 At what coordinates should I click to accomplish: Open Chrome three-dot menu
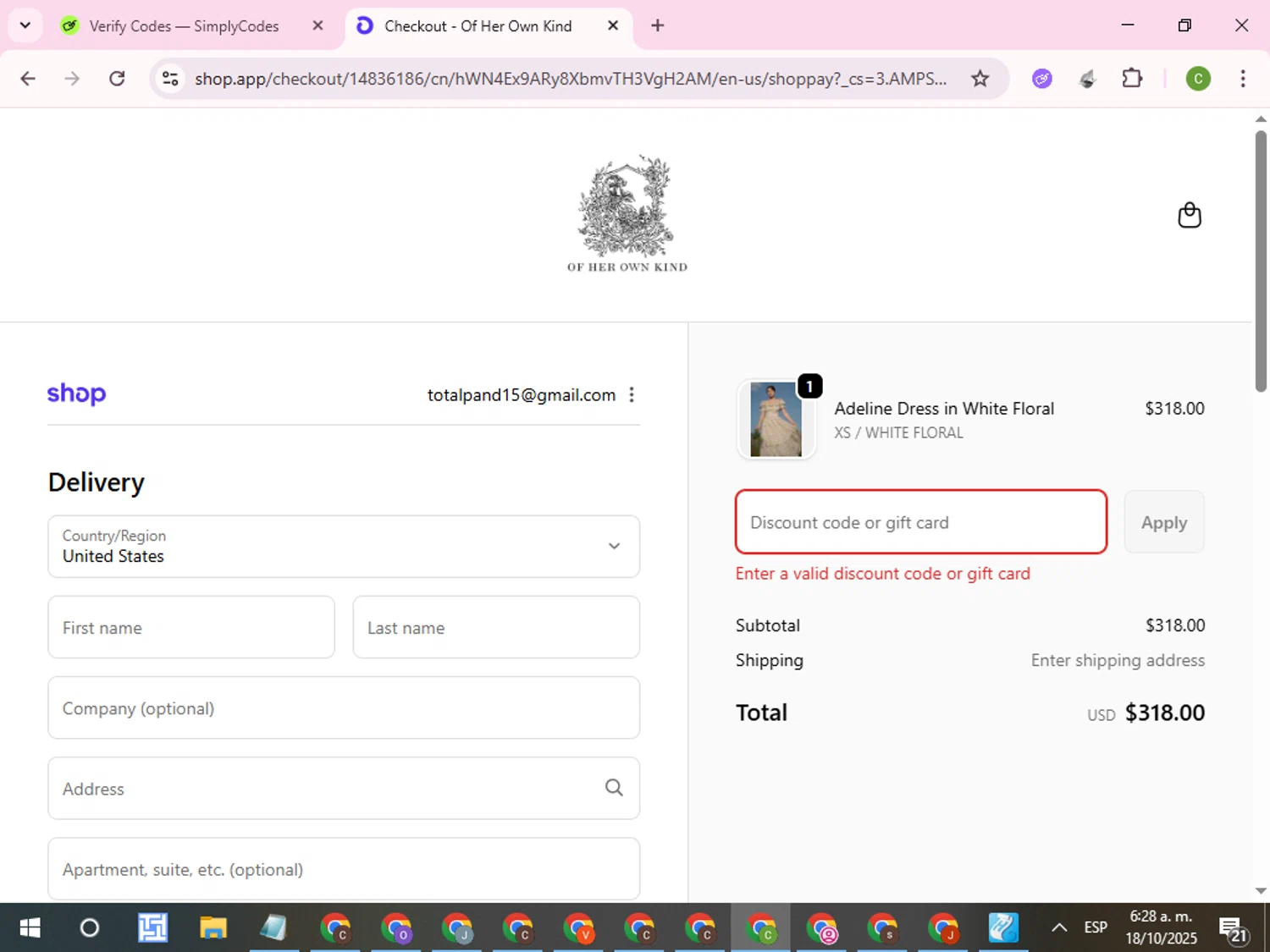click(1242, 79)
